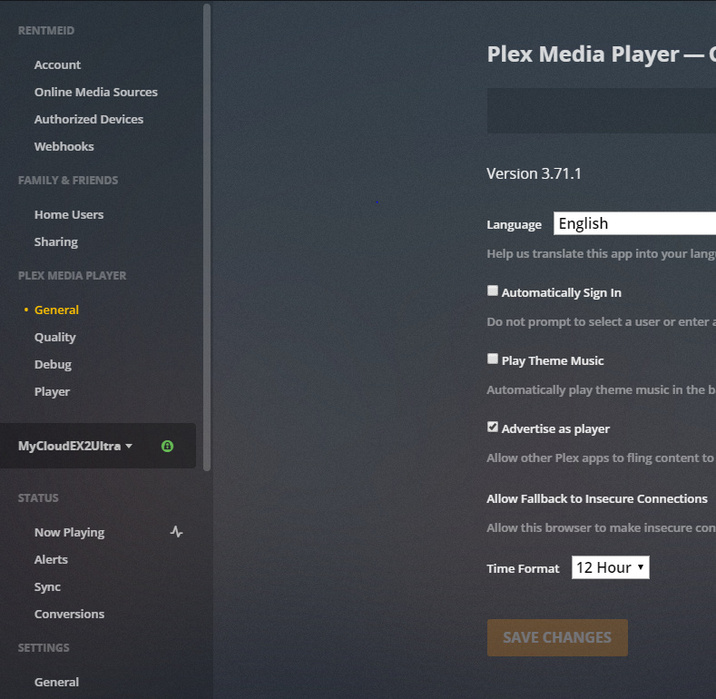Open the Alerts status page
Screen dimensions: 716x699
click(51, 560)
